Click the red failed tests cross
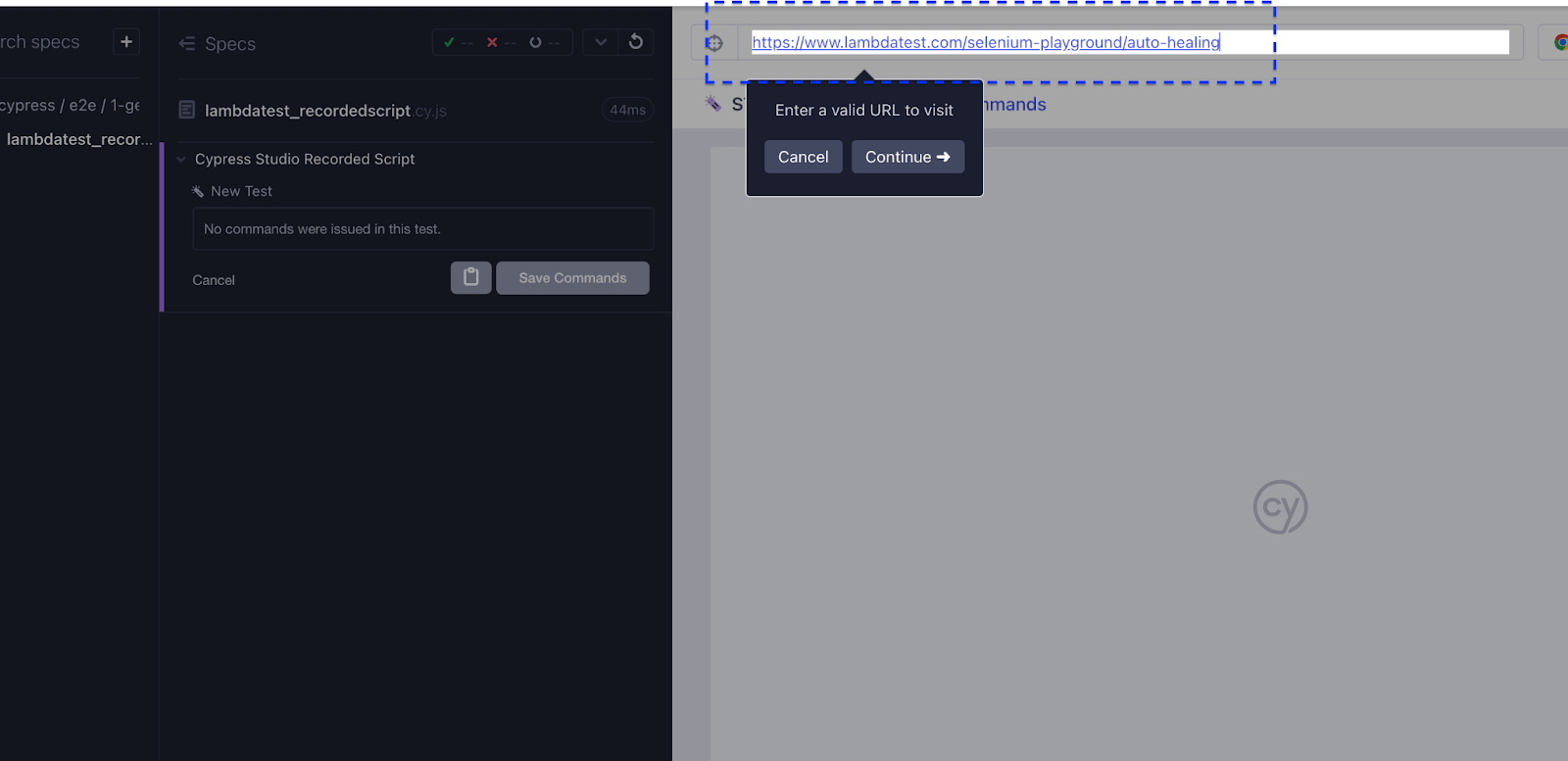1568x761 pixels. [x=492, y=42]
